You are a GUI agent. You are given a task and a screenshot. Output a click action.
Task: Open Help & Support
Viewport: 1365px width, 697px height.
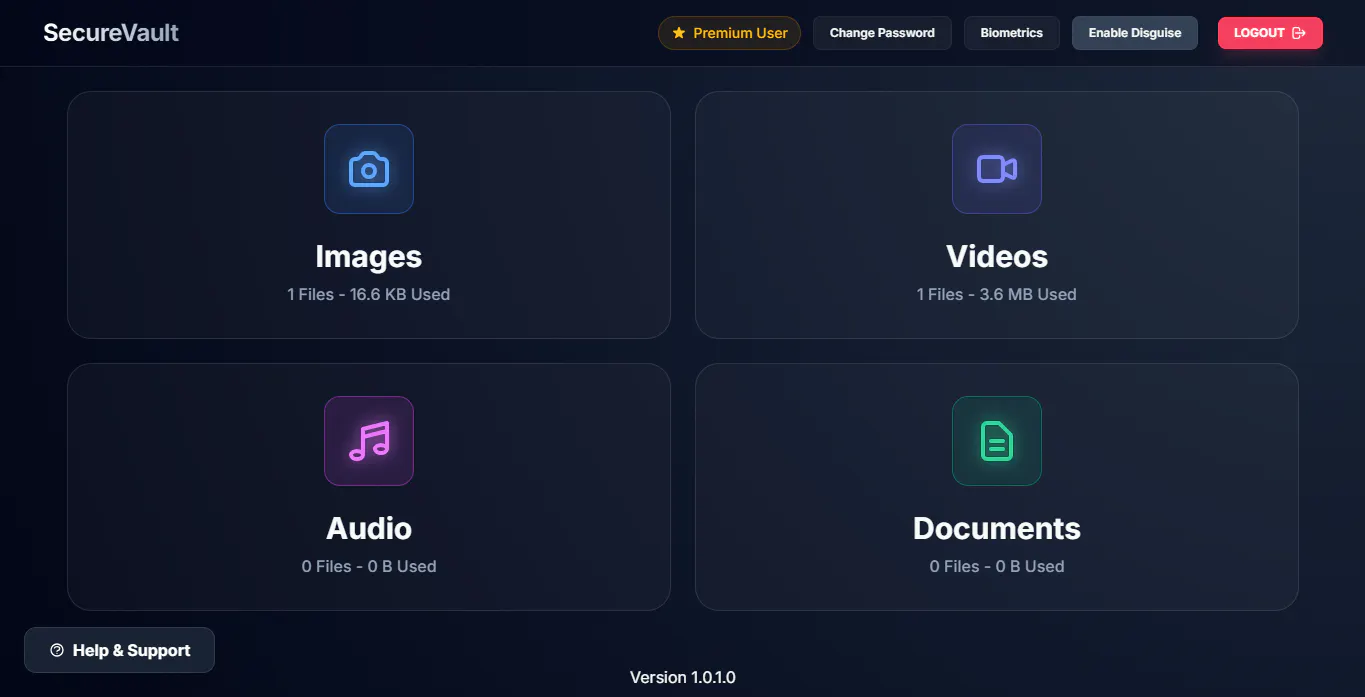coord(119,650)
